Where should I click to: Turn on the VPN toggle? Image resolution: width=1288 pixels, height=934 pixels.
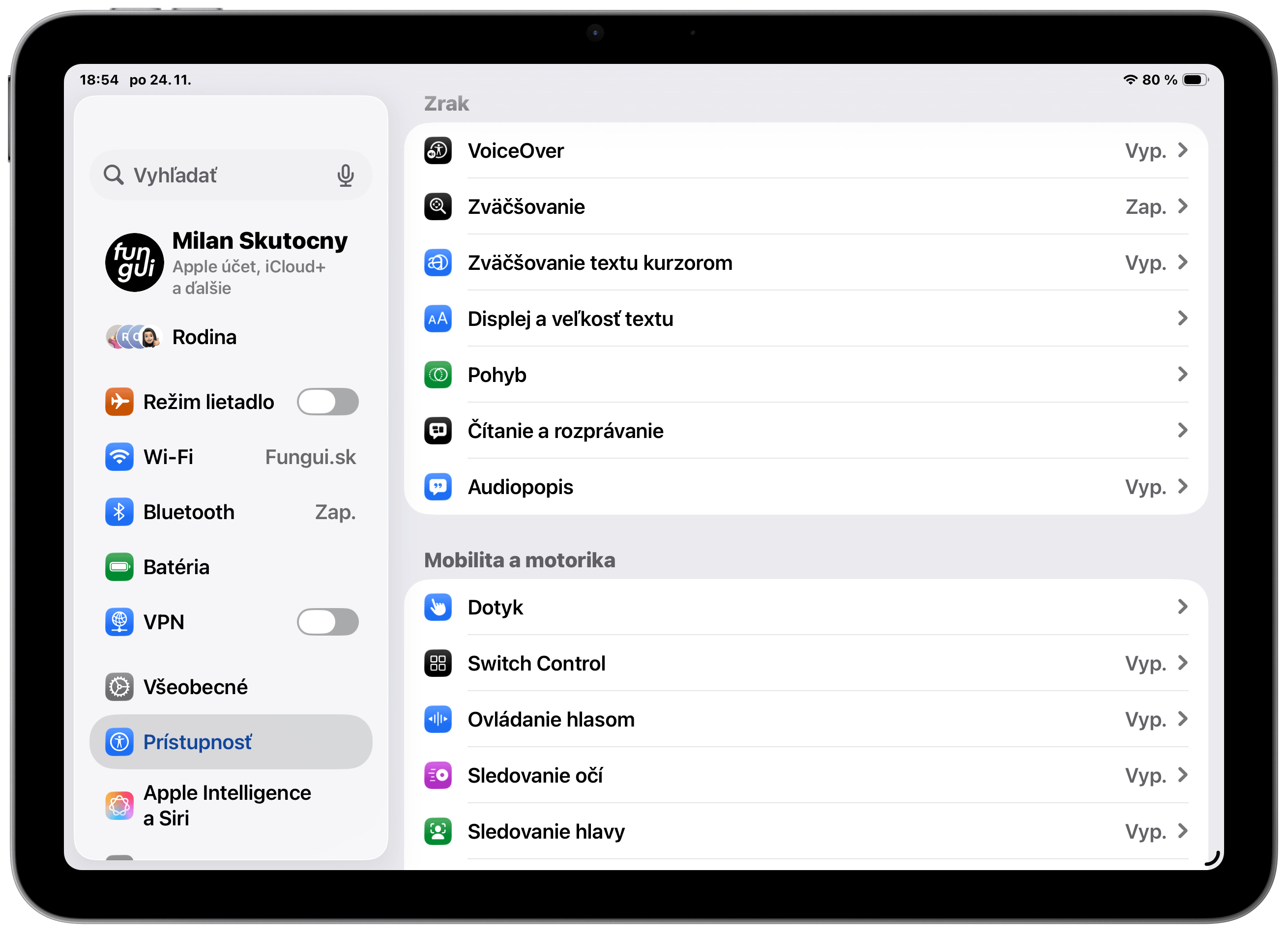click(328, 622)
